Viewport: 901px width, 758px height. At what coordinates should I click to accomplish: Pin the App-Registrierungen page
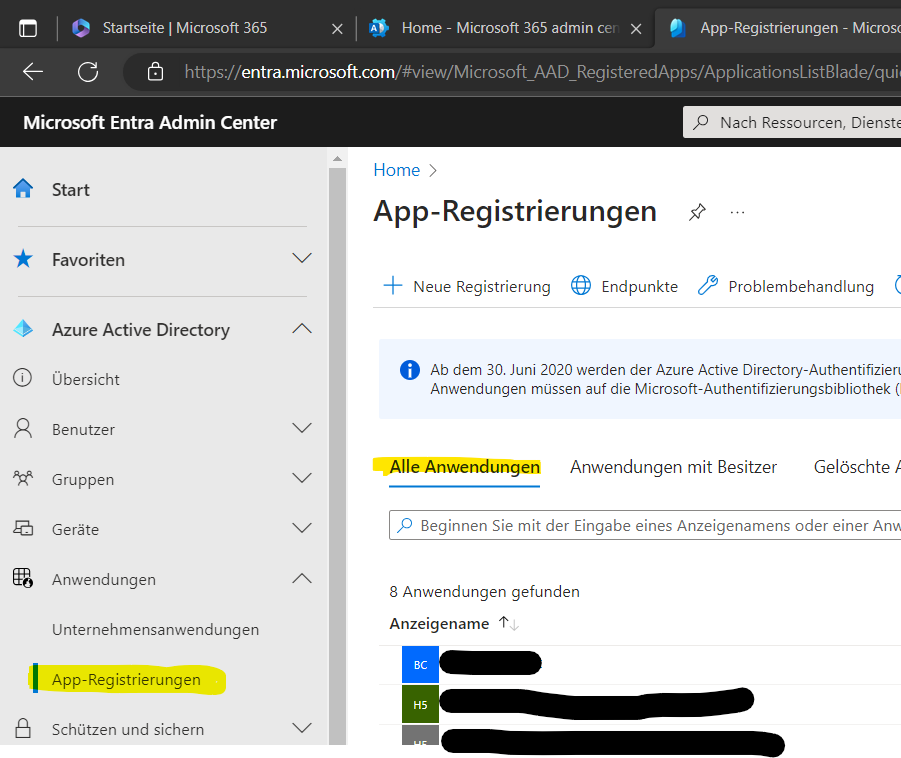click(x=697, y=212)
